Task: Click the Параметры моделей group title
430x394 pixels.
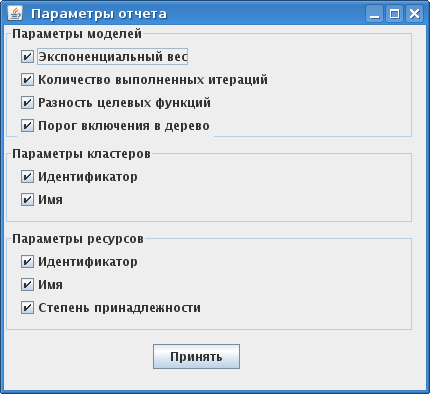Action: coord(77,34)
